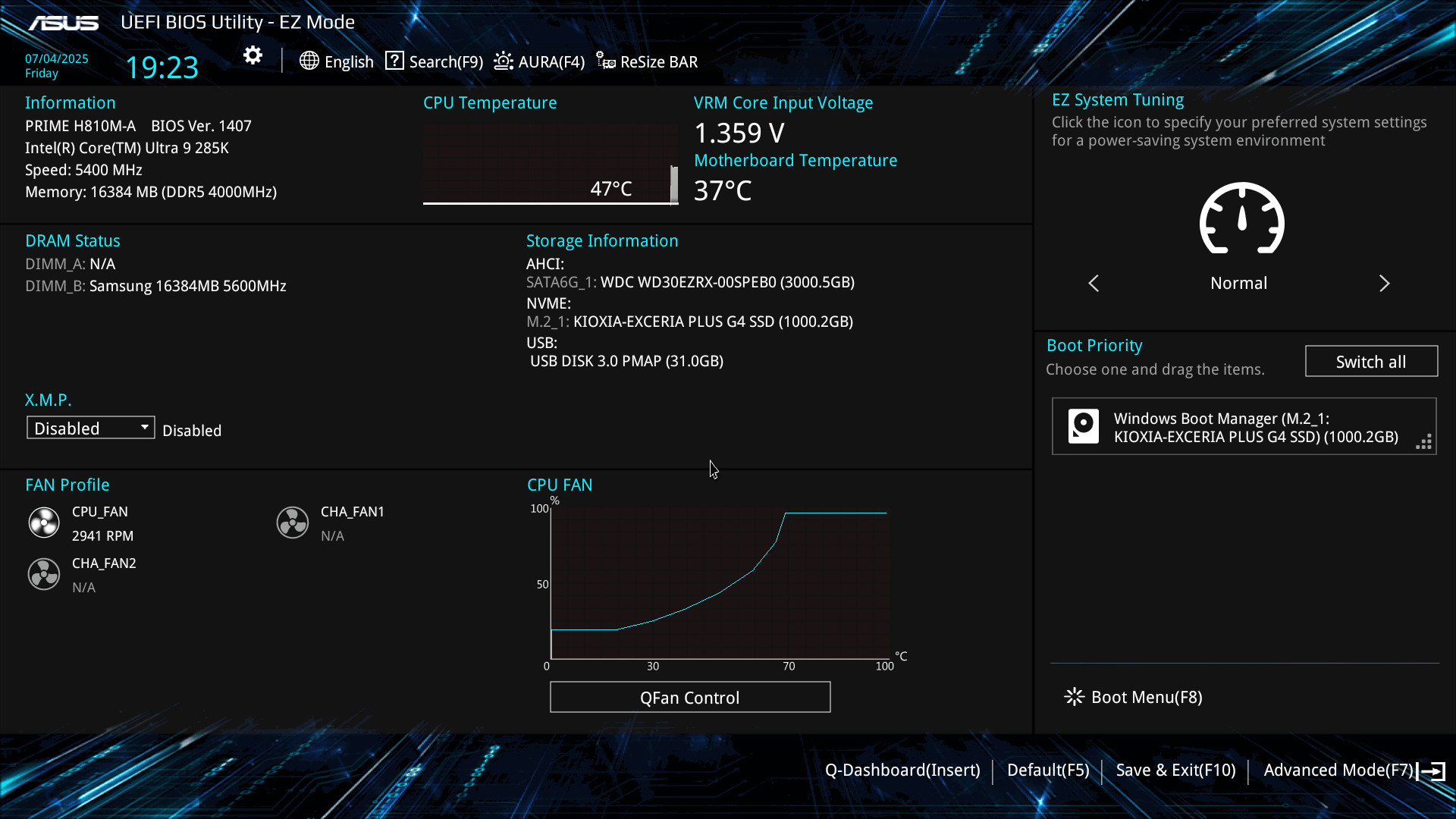Click USB DISK 3.0 PMAP entry
The height and width of the screenshot is (819, 1456).
pos(626,361)
